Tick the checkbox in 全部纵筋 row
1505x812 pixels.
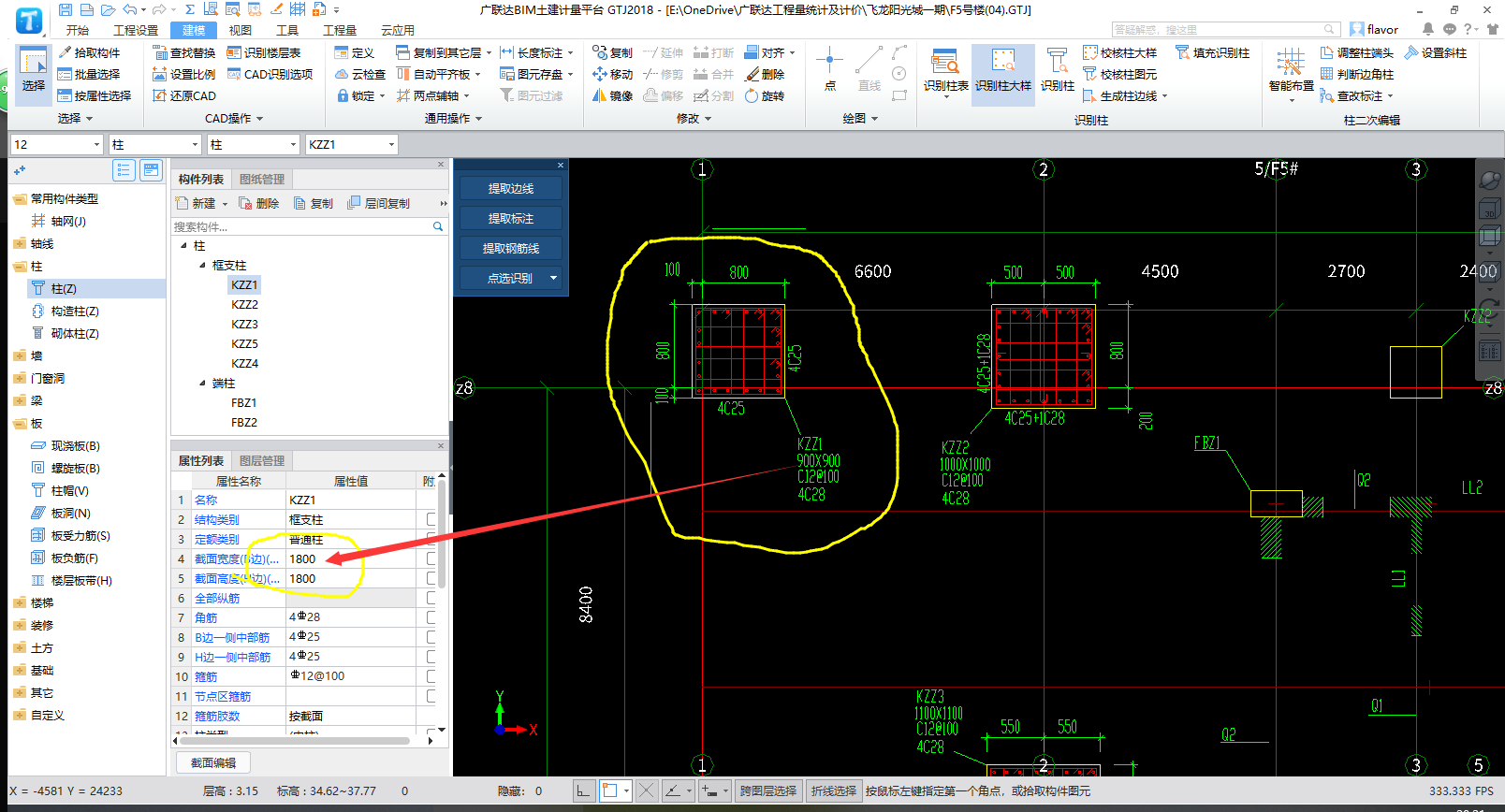(x=431, y=598)
